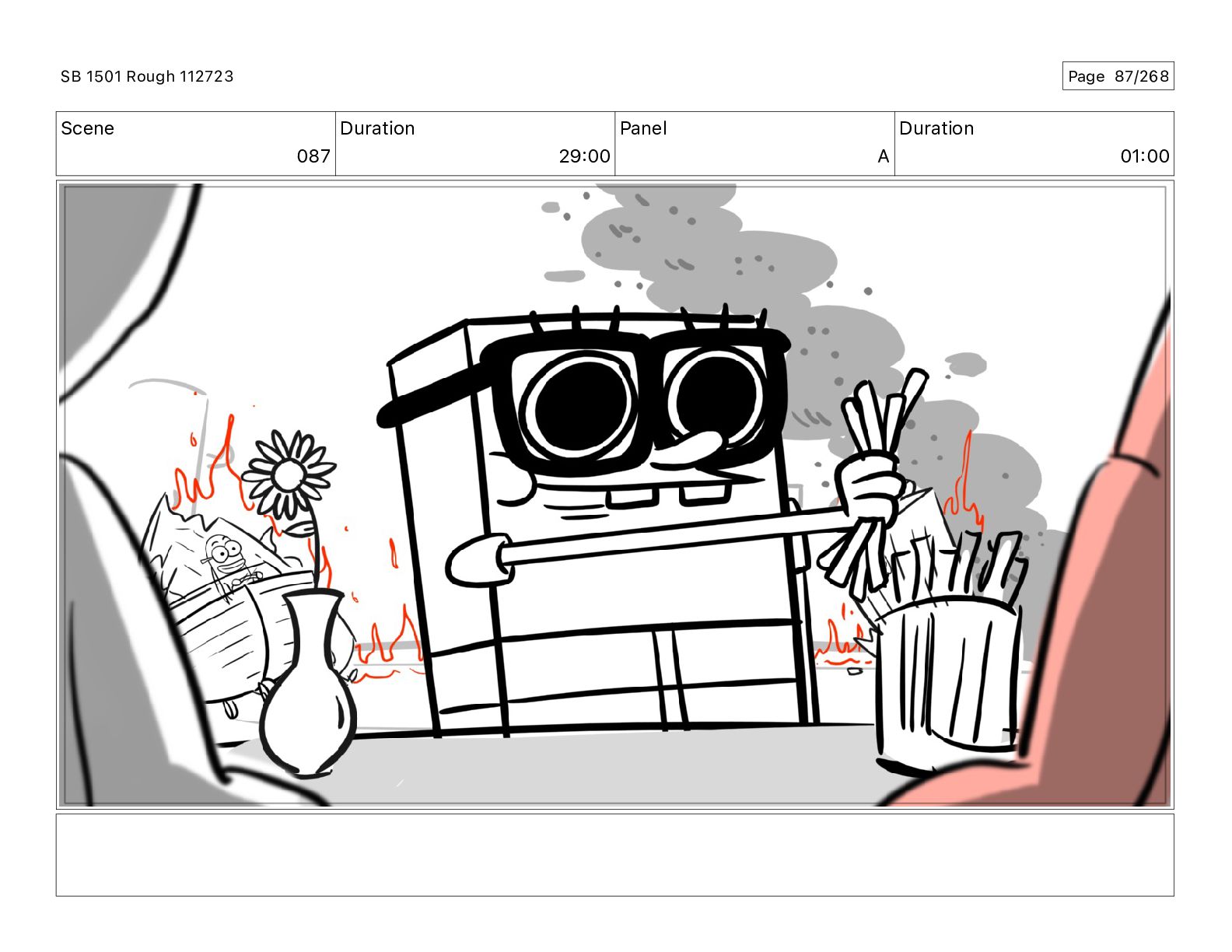Click the scene duration value '29:00'
Image resolution: width=1232 pixels, height=952 pixels.
pos(584,156)
